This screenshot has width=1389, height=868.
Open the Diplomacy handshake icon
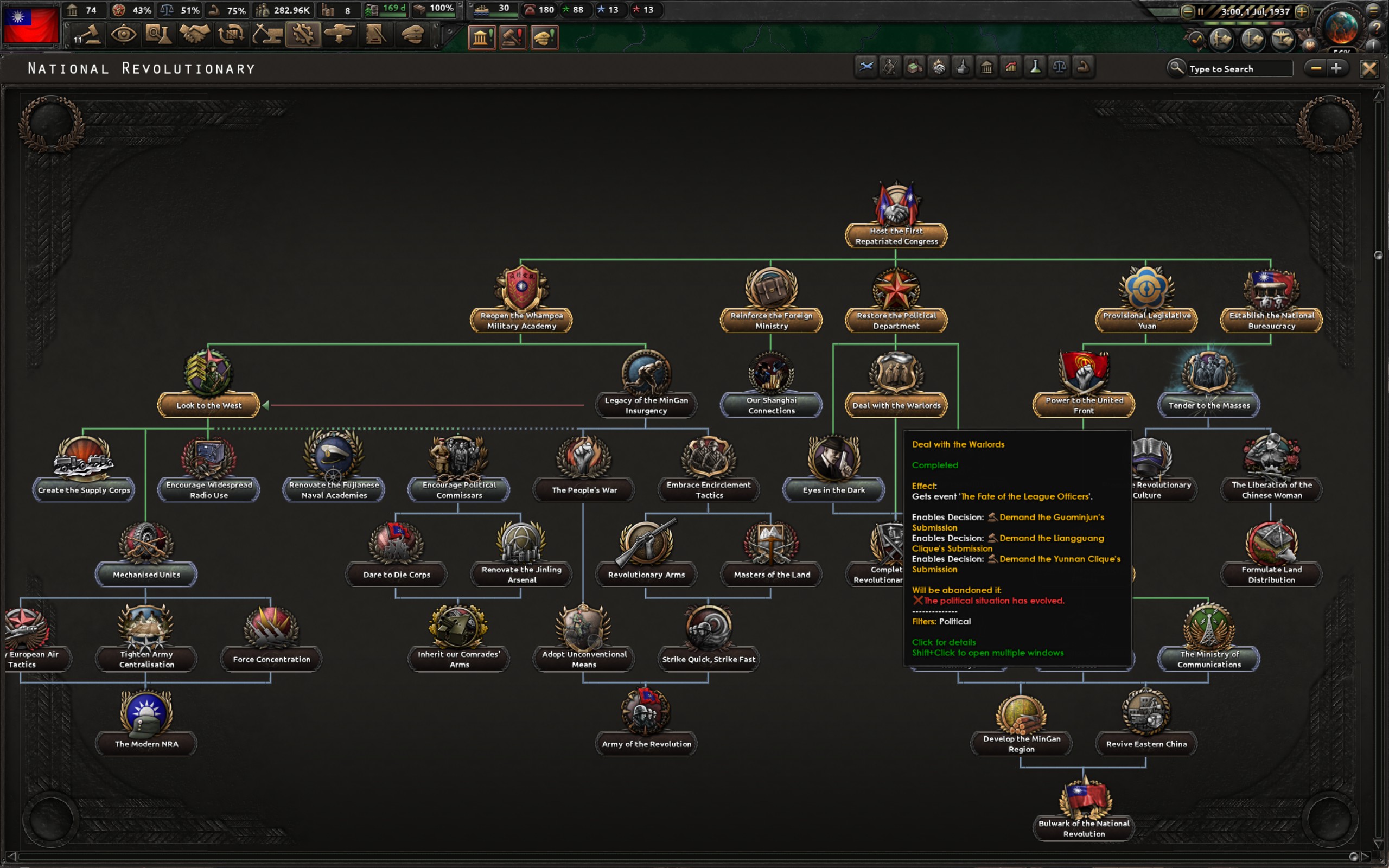tap(195, 35)
